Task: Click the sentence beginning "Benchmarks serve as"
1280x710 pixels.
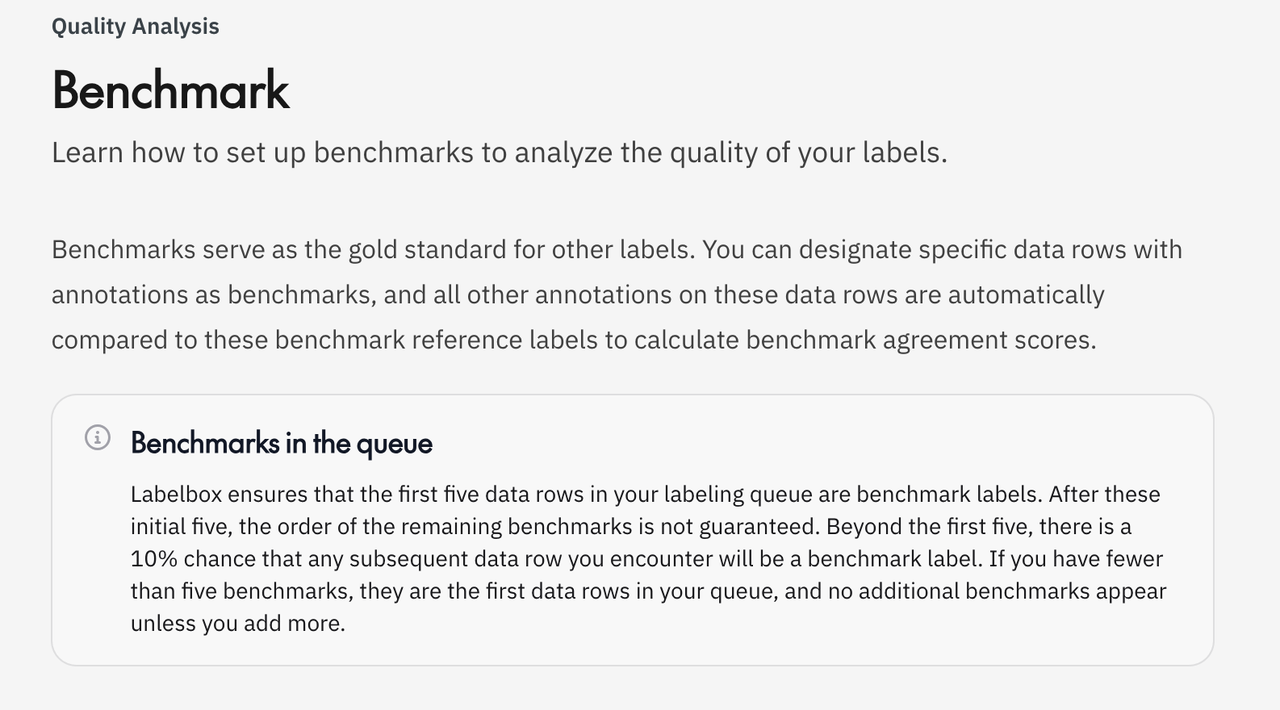Action: click(372, 250)
